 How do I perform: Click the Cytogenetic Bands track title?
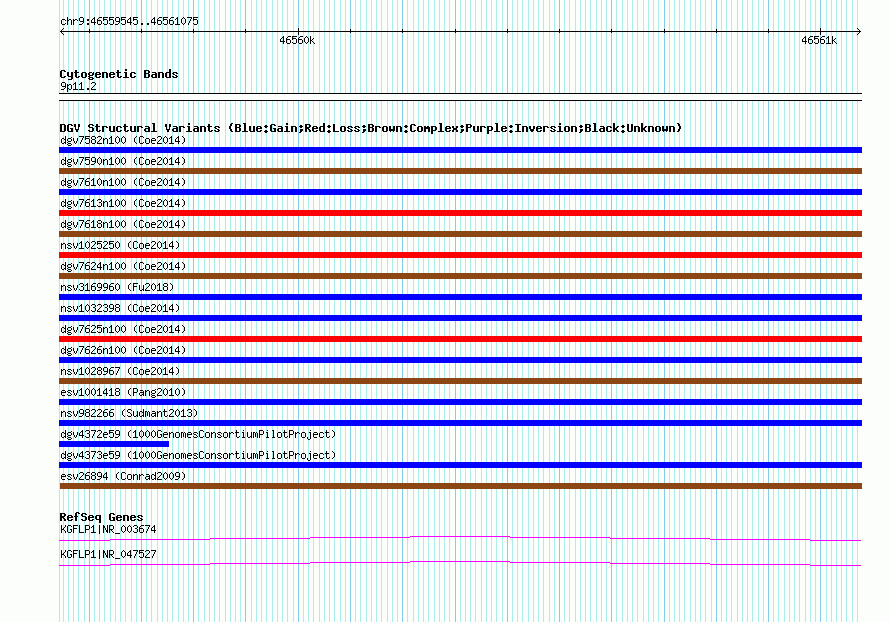(119, 74)
